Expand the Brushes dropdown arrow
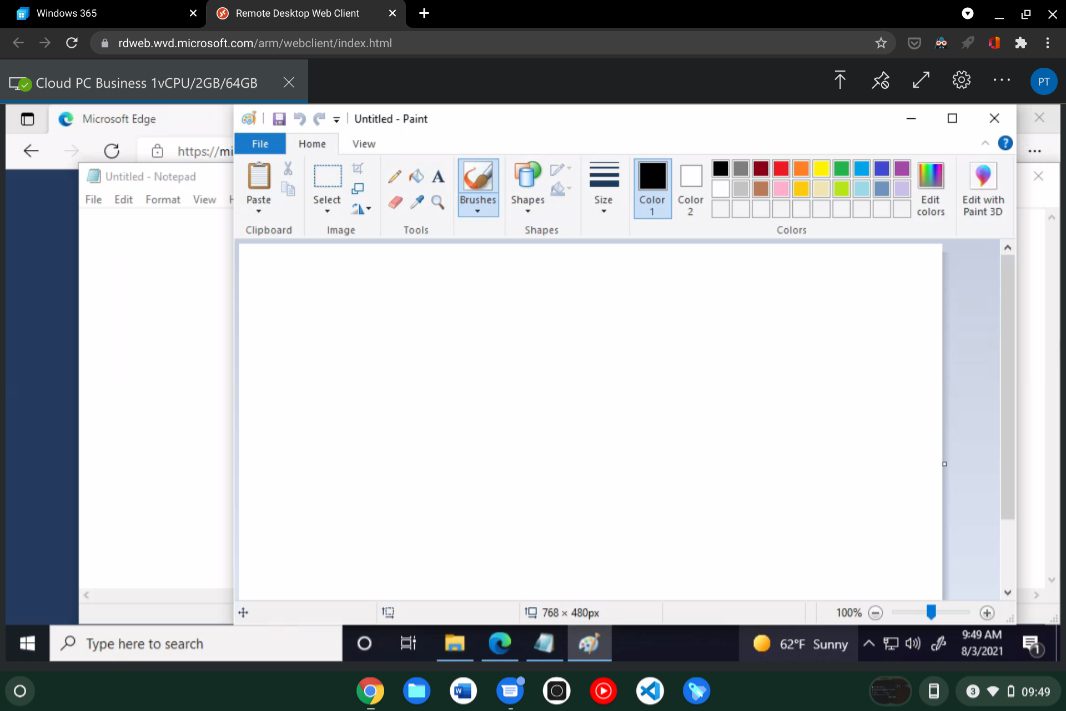The height and width of the screenshot is (711, 1066). click(x=478, y=211)
